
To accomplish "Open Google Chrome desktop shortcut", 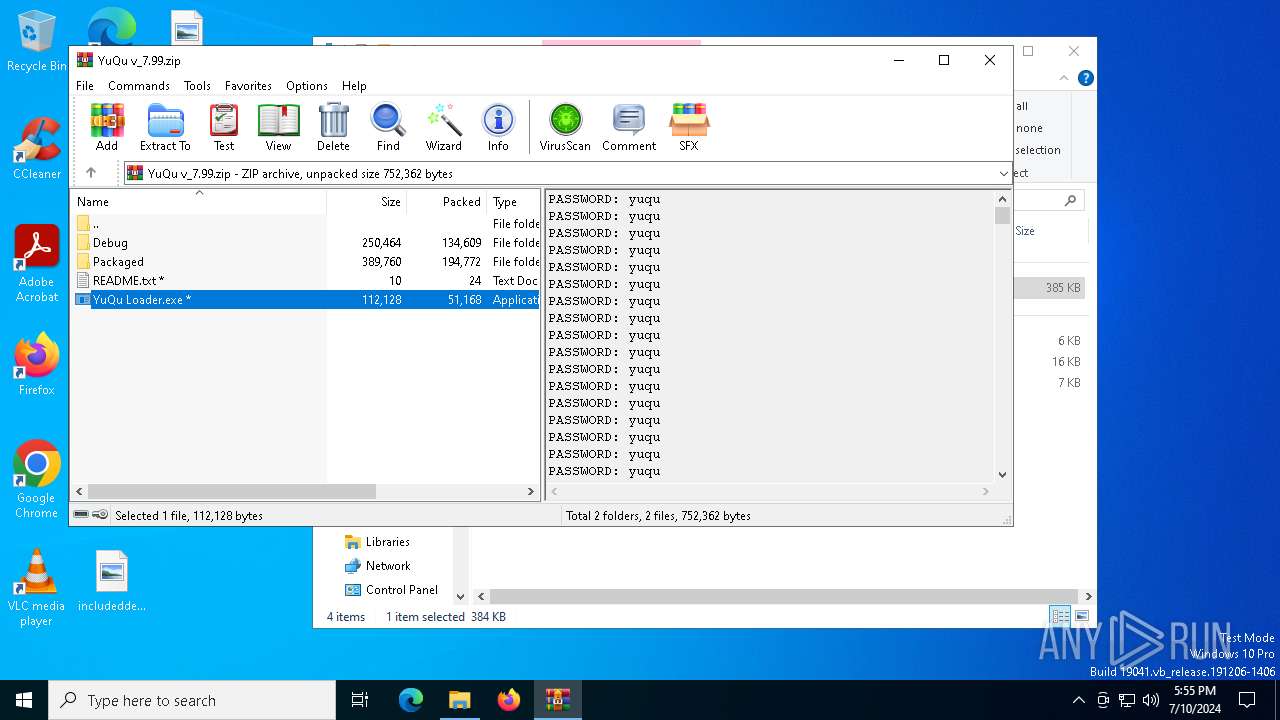I will (37, 480).
